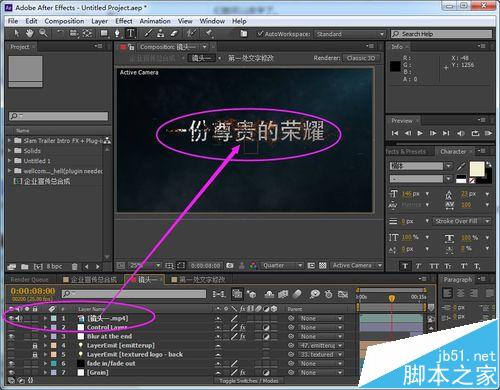
Task: Select the Pan Behind anchor point tool
Action: coord(87,33)
